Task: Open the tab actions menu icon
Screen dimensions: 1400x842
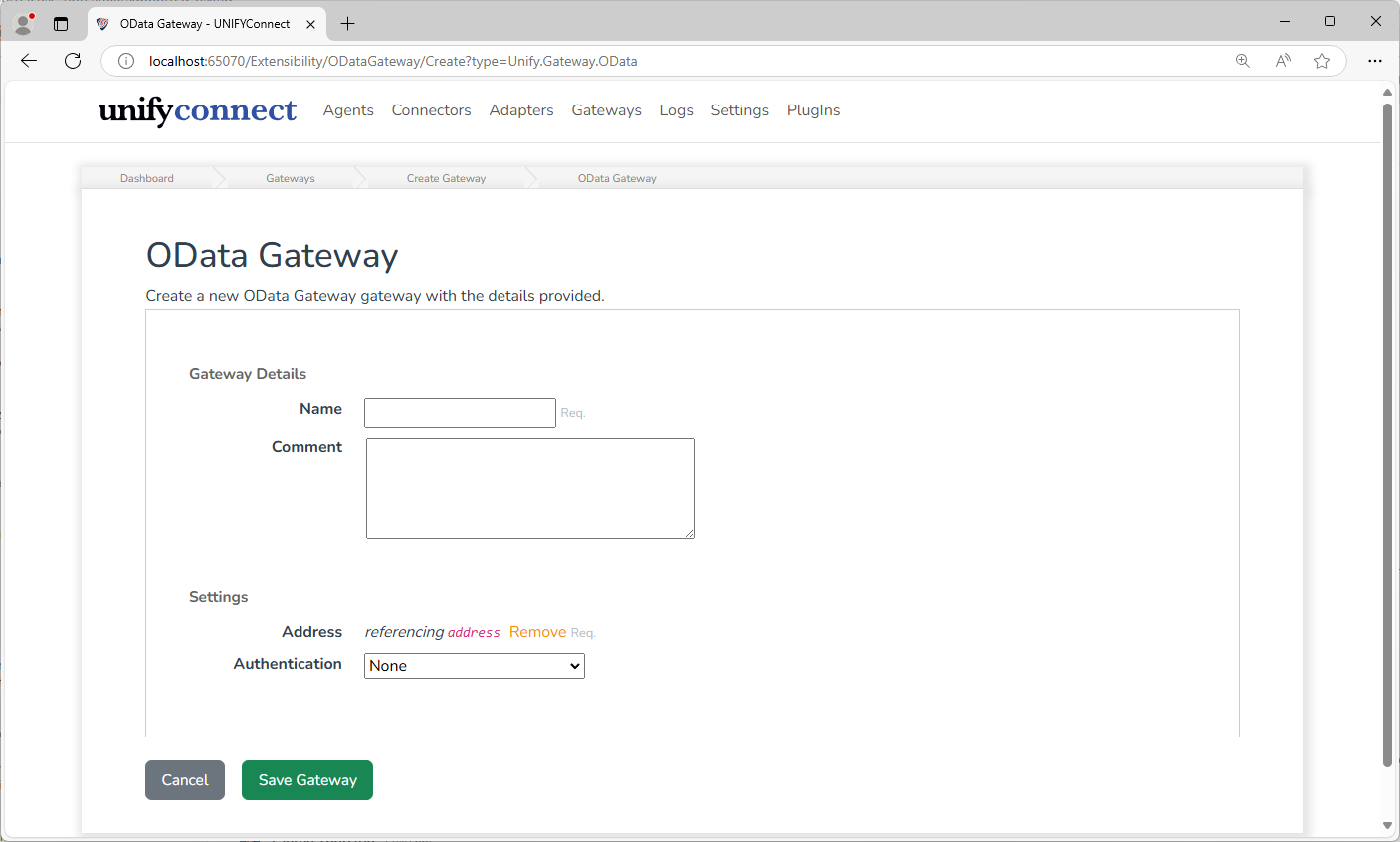Action: 61,23
